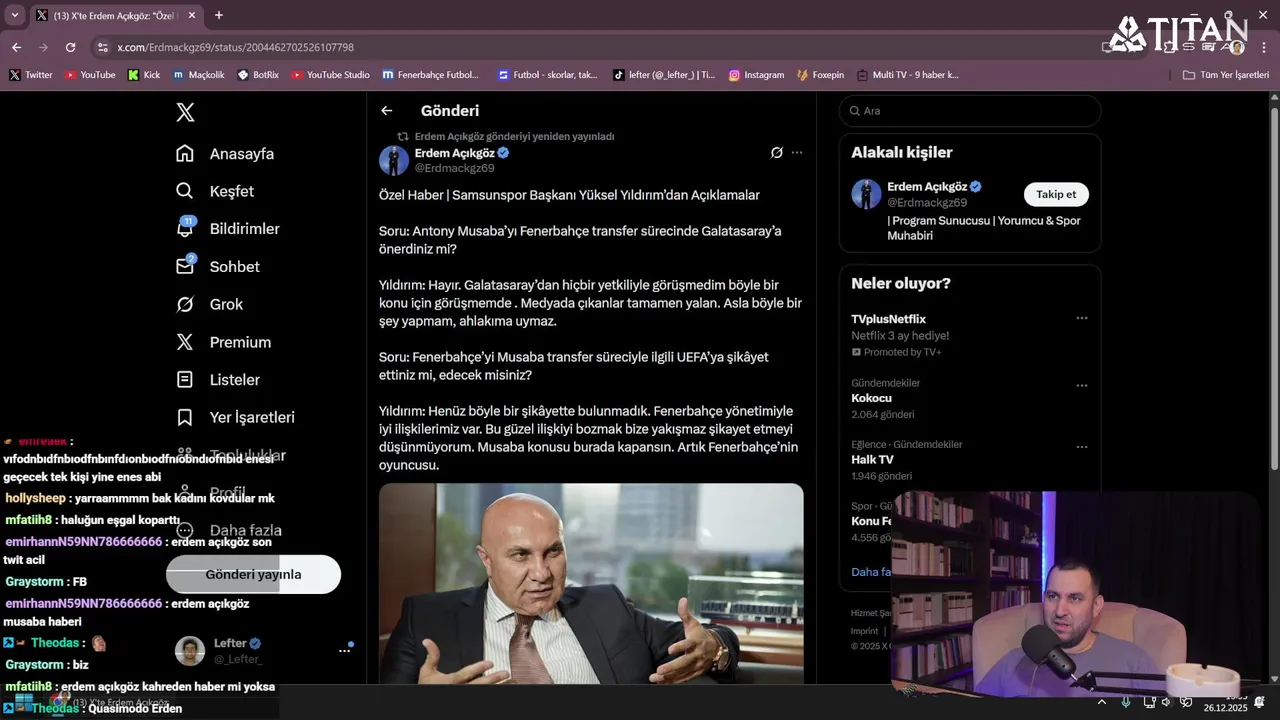1280x720 pixels.
Task: Show hidden tray icons arrow
Action: coord(1102,703)
